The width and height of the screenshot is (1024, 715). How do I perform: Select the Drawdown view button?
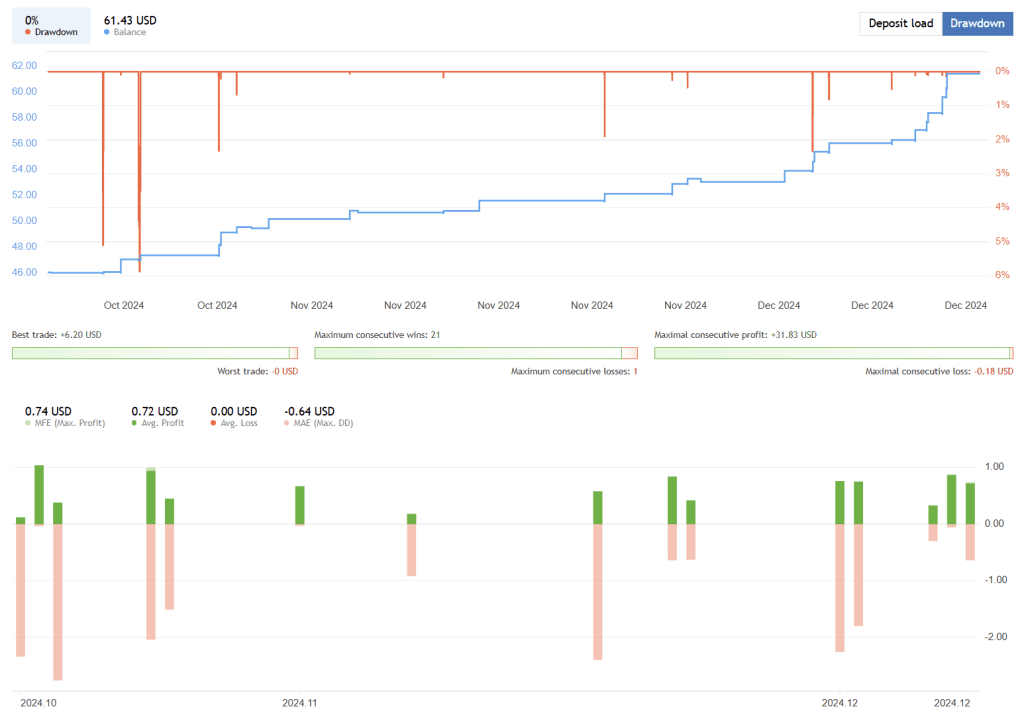tap(977, 23)
